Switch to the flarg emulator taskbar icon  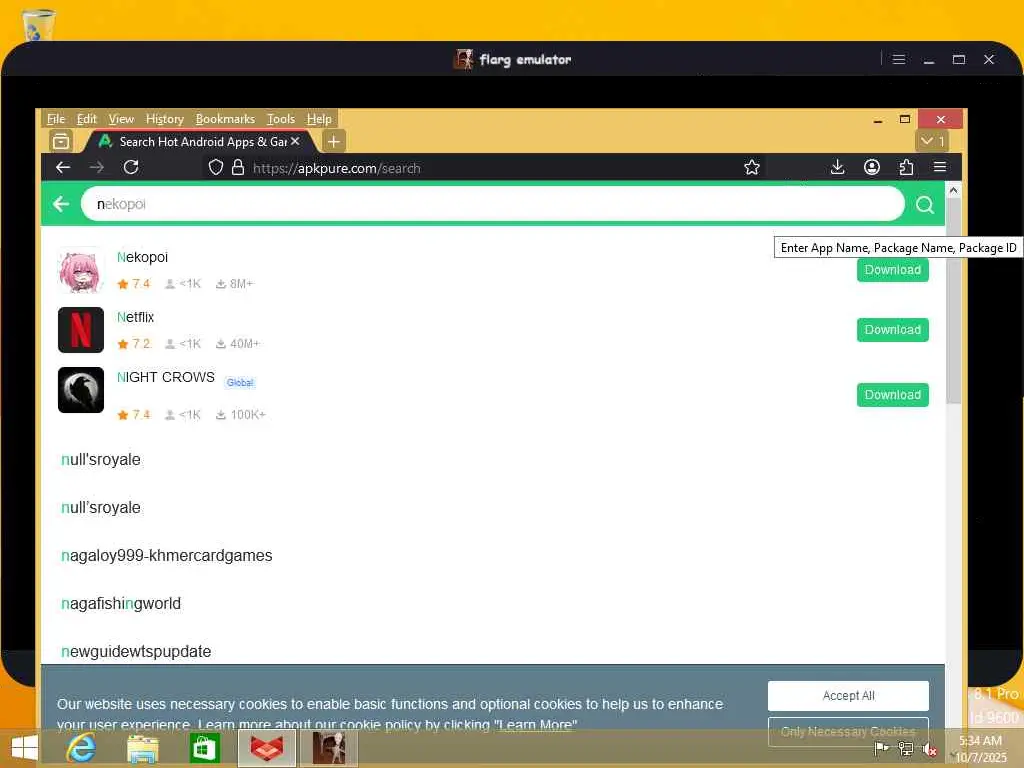point(328,748)
